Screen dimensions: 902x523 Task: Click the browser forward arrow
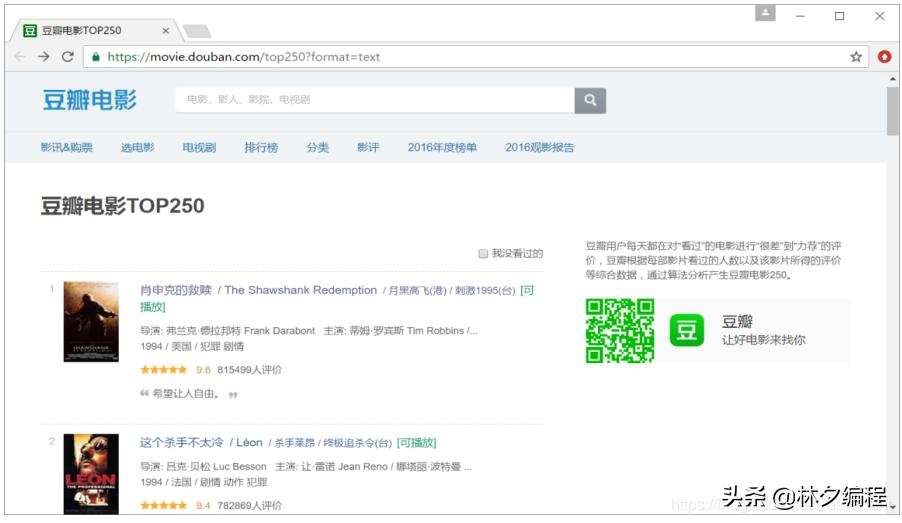[44, 56]
